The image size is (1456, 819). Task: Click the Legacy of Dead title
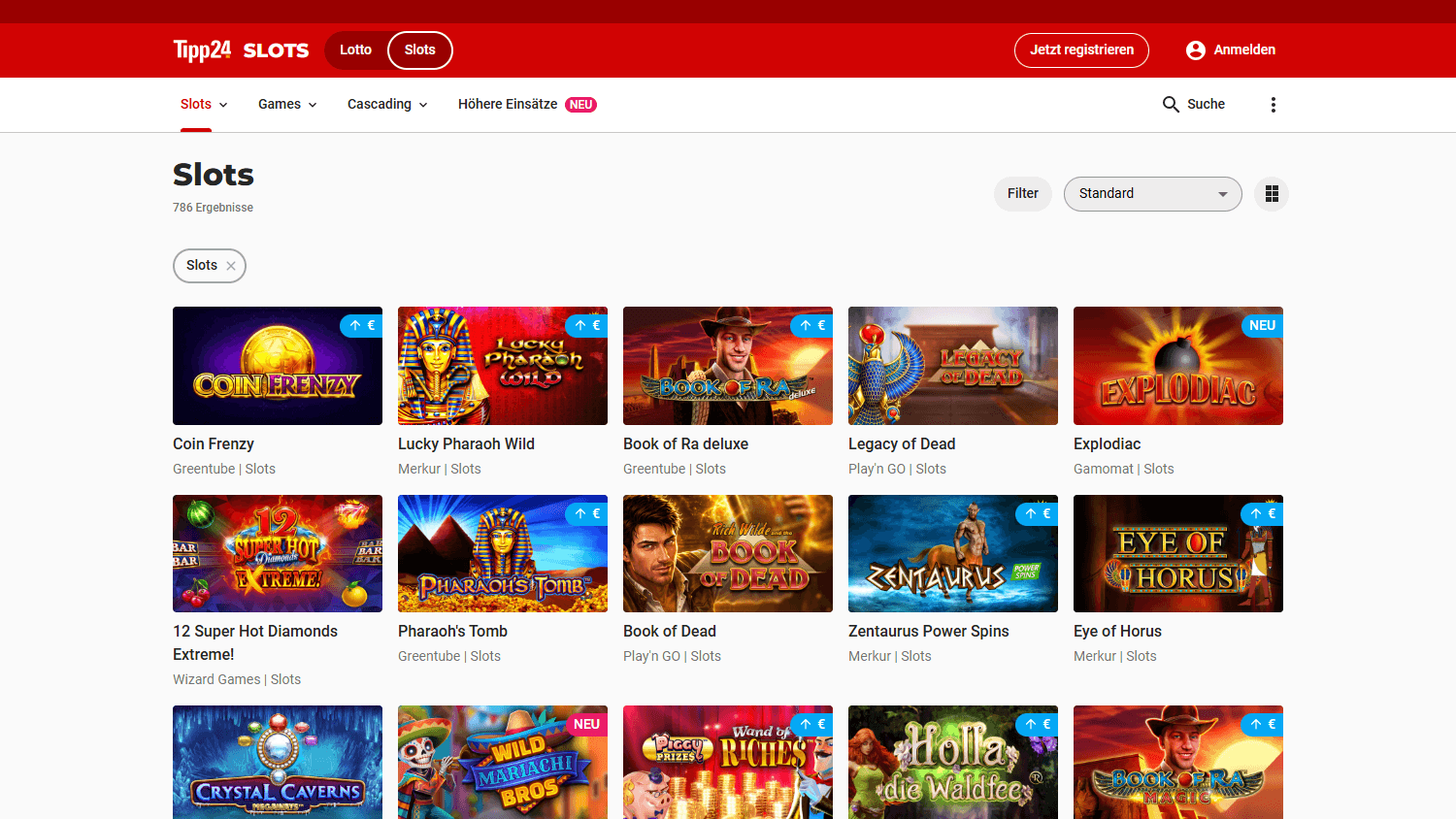[x=902, y=444]
